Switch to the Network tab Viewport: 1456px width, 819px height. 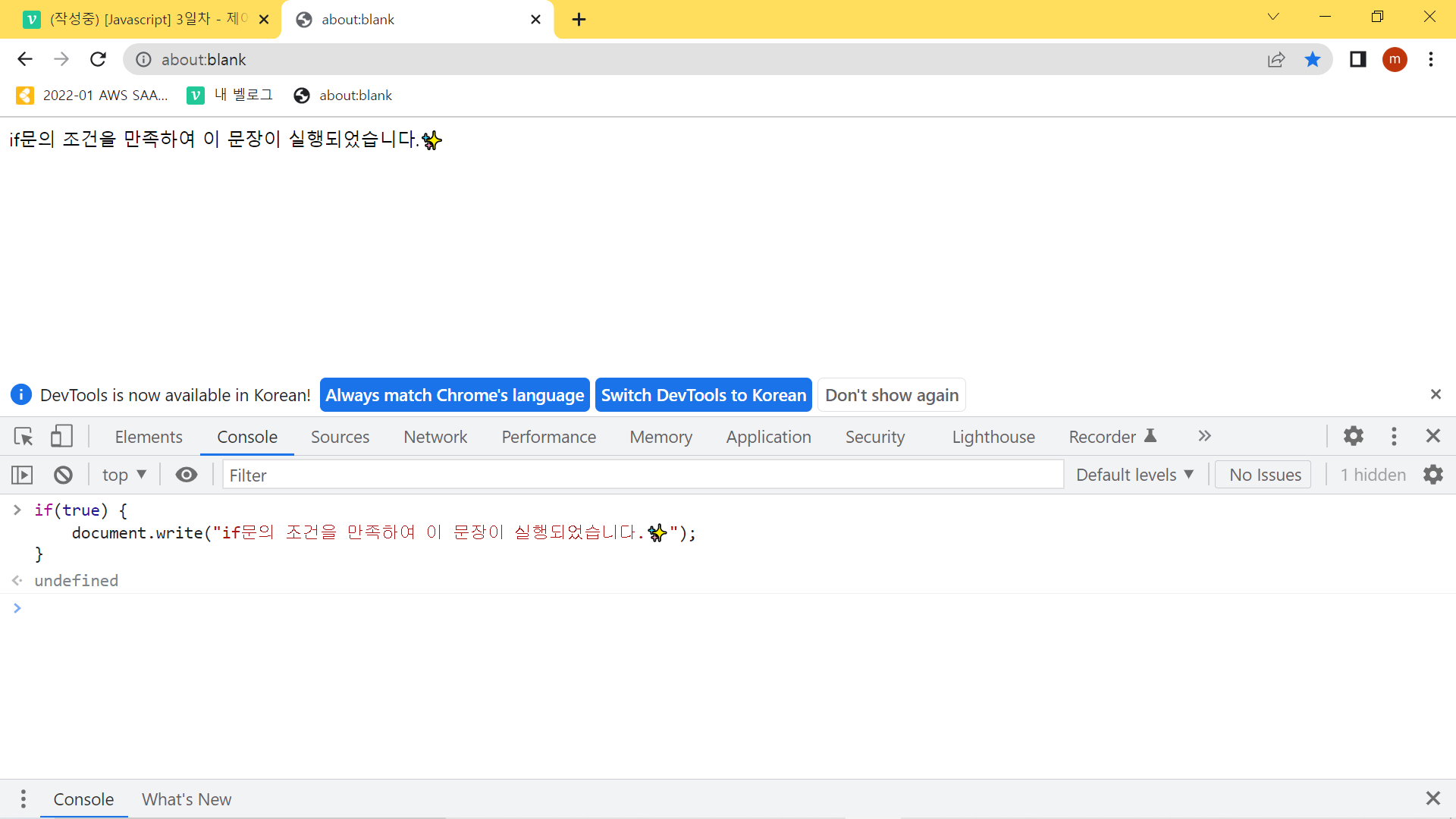435,438
